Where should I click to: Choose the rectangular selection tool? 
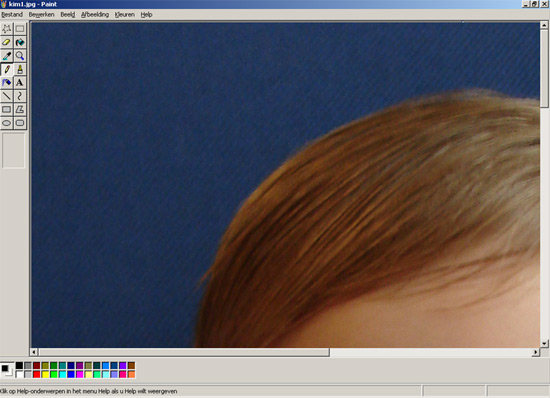coord(20,29)
